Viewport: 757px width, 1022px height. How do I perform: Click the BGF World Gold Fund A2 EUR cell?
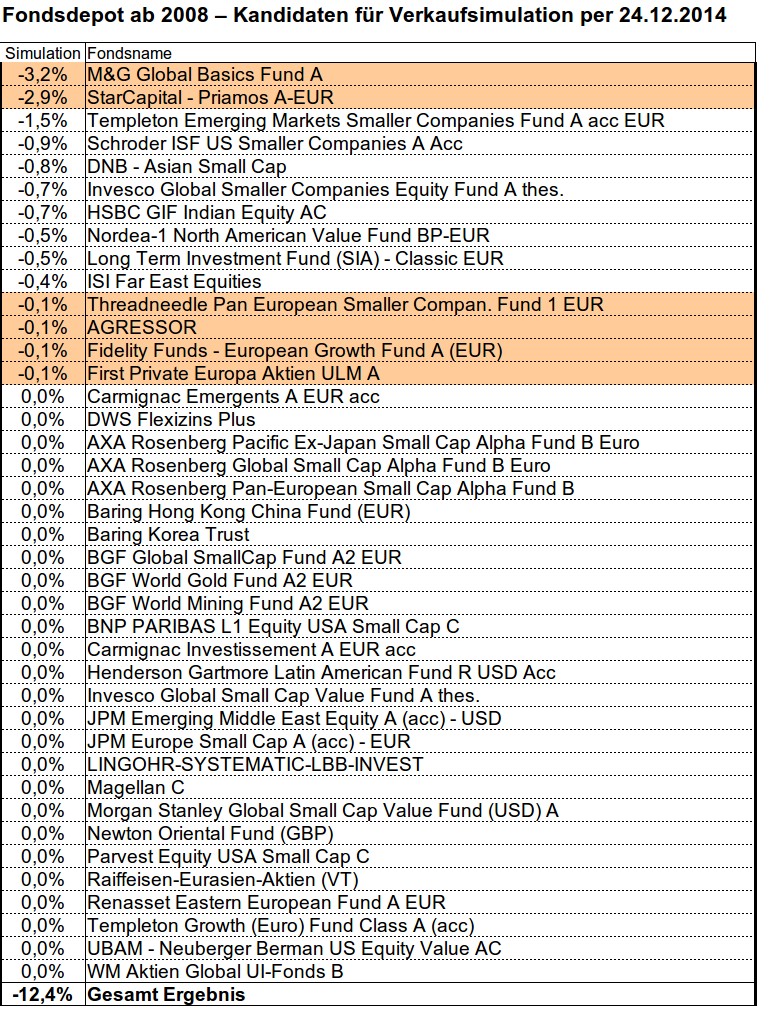click(x=220, y=581)
